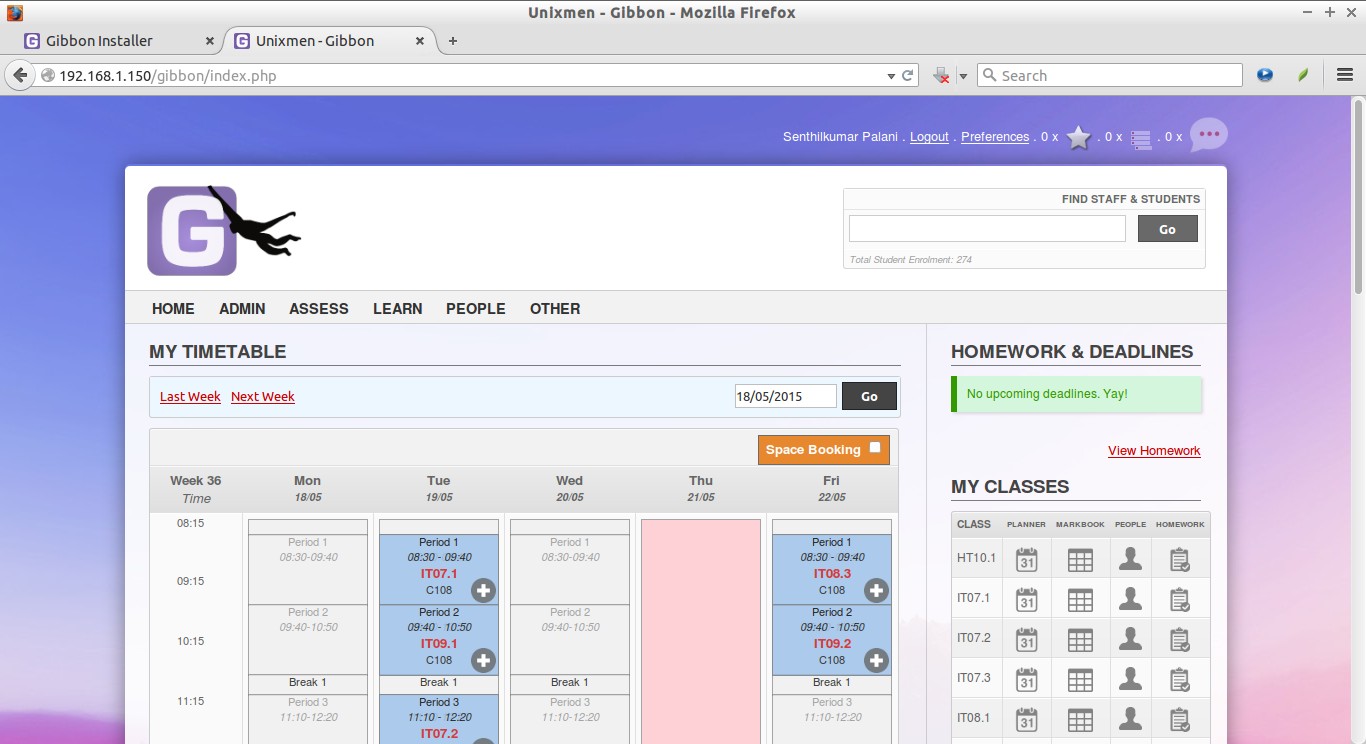Click the star likes icon

[1078, 137]
